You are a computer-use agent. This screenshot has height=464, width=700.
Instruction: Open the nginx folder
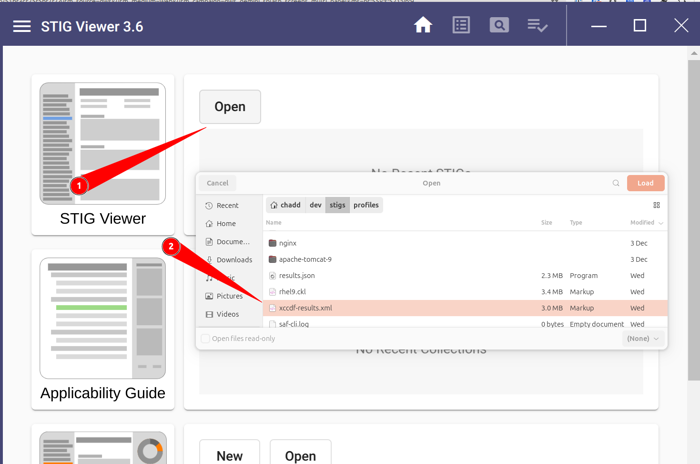(288, 243)
